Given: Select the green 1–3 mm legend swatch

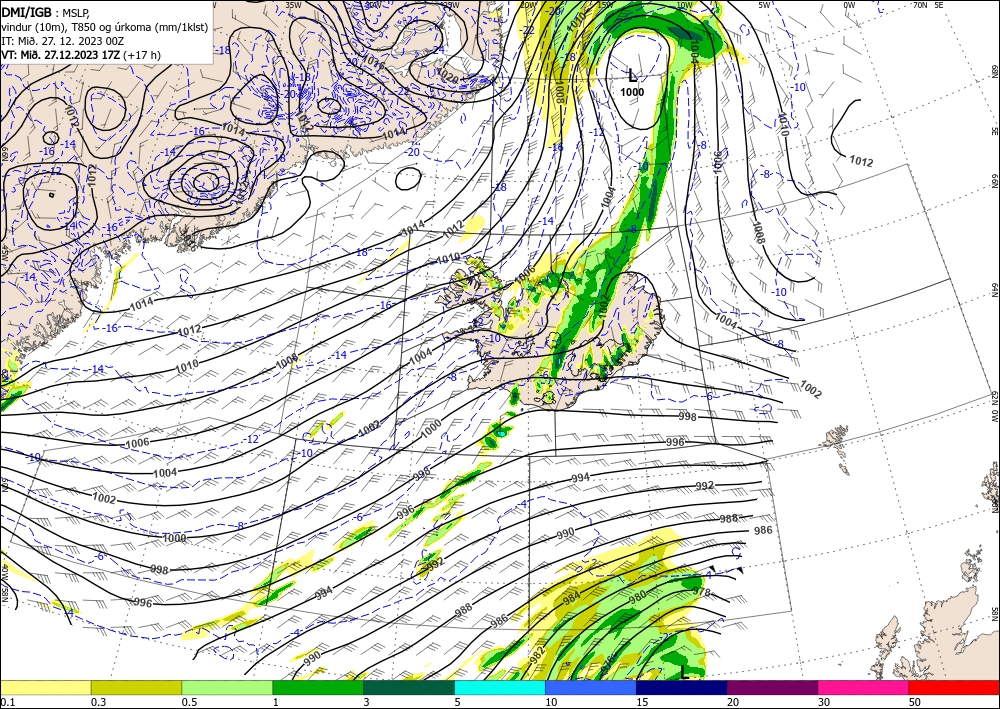Looking at the screenshot, I should point(318,687).
